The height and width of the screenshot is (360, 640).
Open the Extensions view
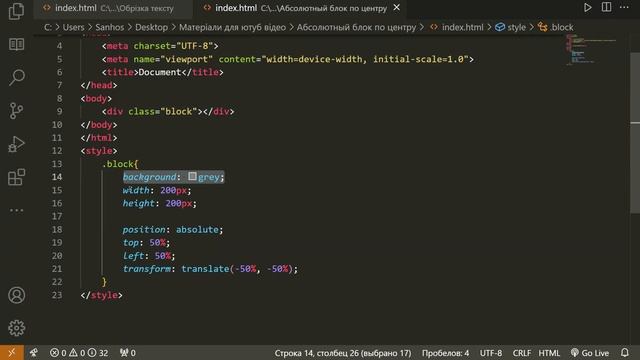tap(16, 177)
